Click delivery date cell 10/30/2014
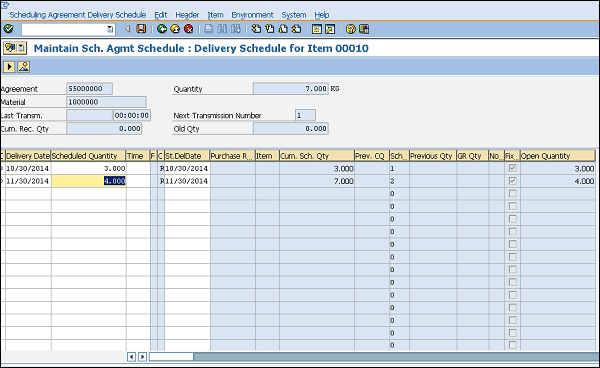Screen dimensions: 600x368 [28, 168]
